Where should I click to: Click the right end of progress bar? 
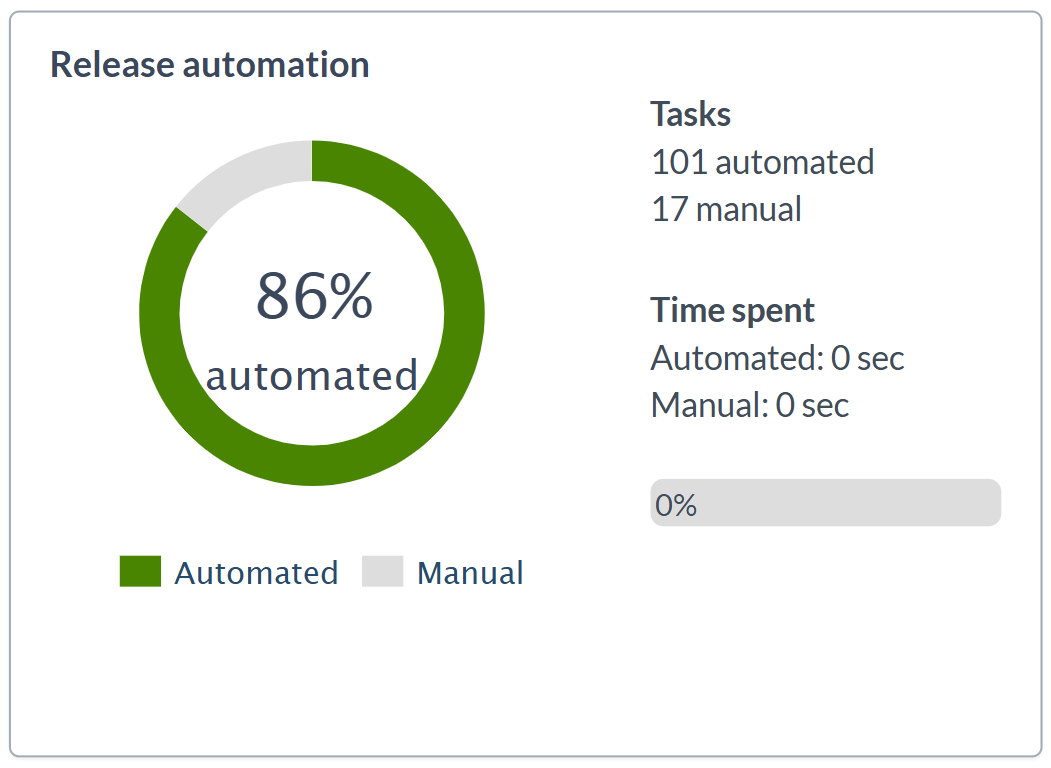point(990,503)
